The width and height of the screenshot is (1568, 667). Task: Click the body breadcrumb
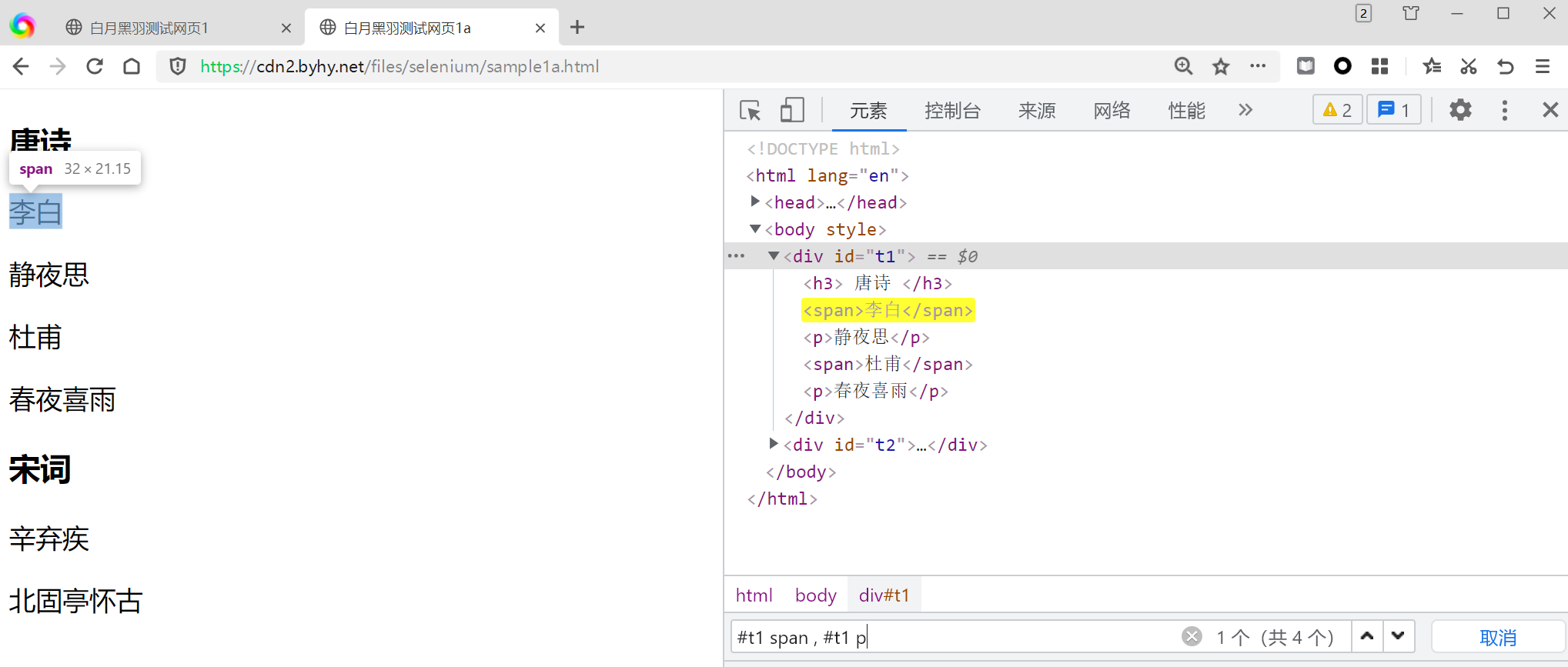click(x=816, y=595)
